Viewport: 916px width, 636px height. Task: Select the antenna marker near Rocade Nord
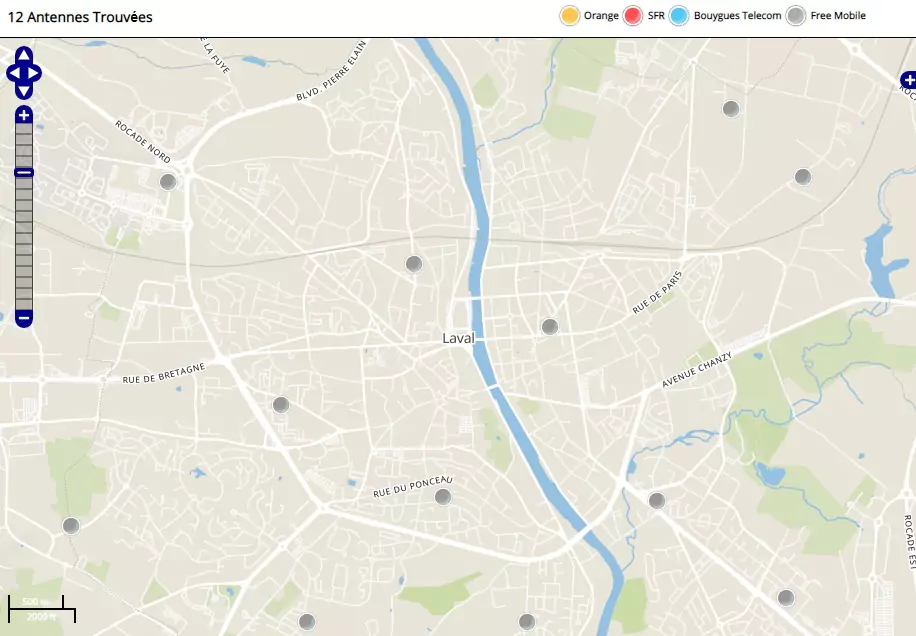pyautogui.click(x=168, y=181)
